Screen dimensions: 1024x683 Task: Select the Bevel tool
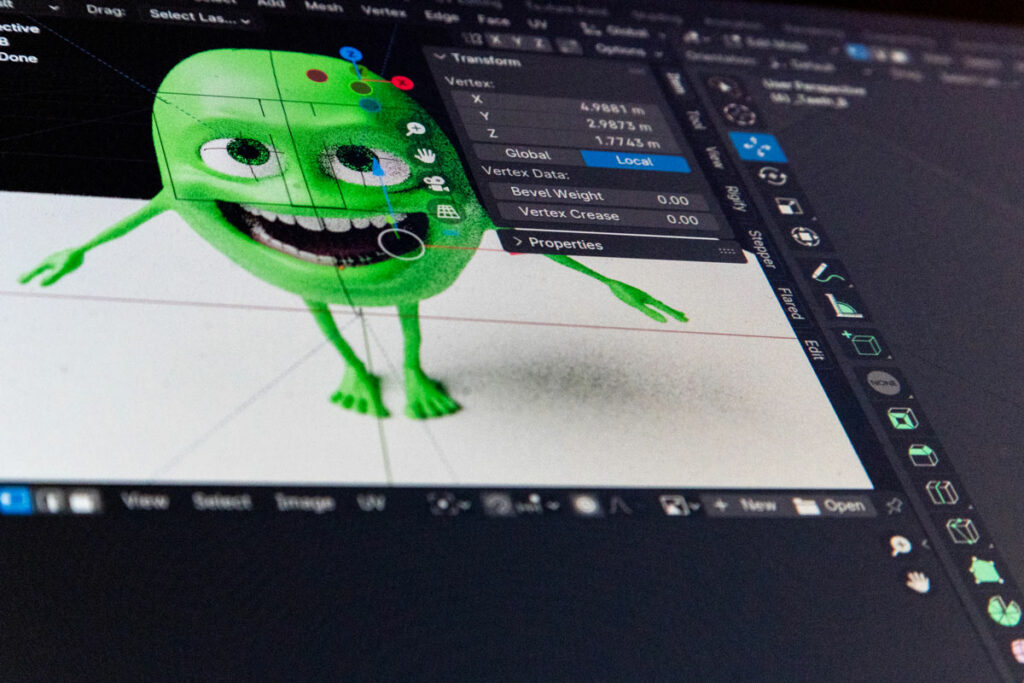click(x=923, y=455)
